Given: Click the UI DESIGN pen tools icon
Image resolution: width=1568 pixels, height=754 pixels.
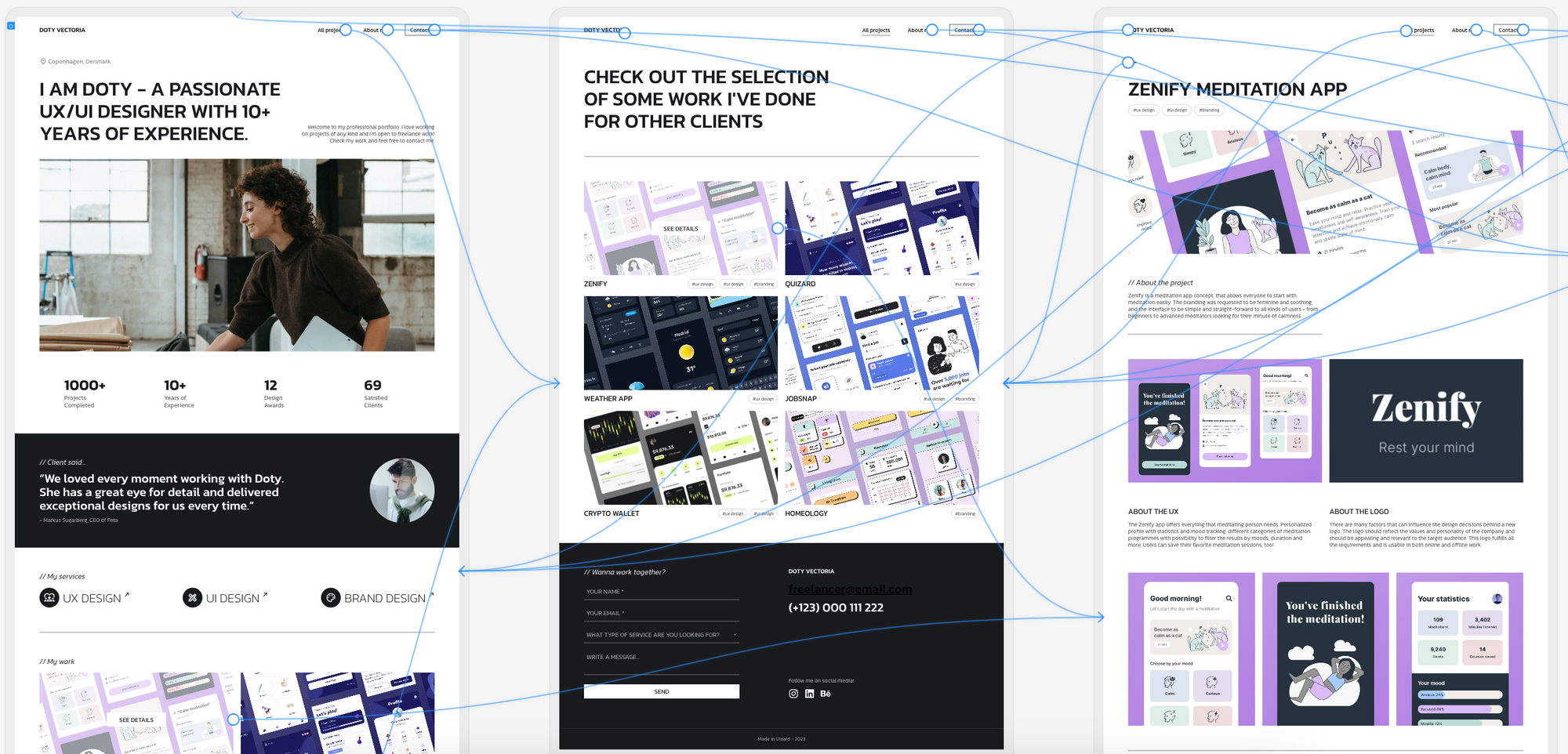Looking at the screenshot, I should coord(191,597).
